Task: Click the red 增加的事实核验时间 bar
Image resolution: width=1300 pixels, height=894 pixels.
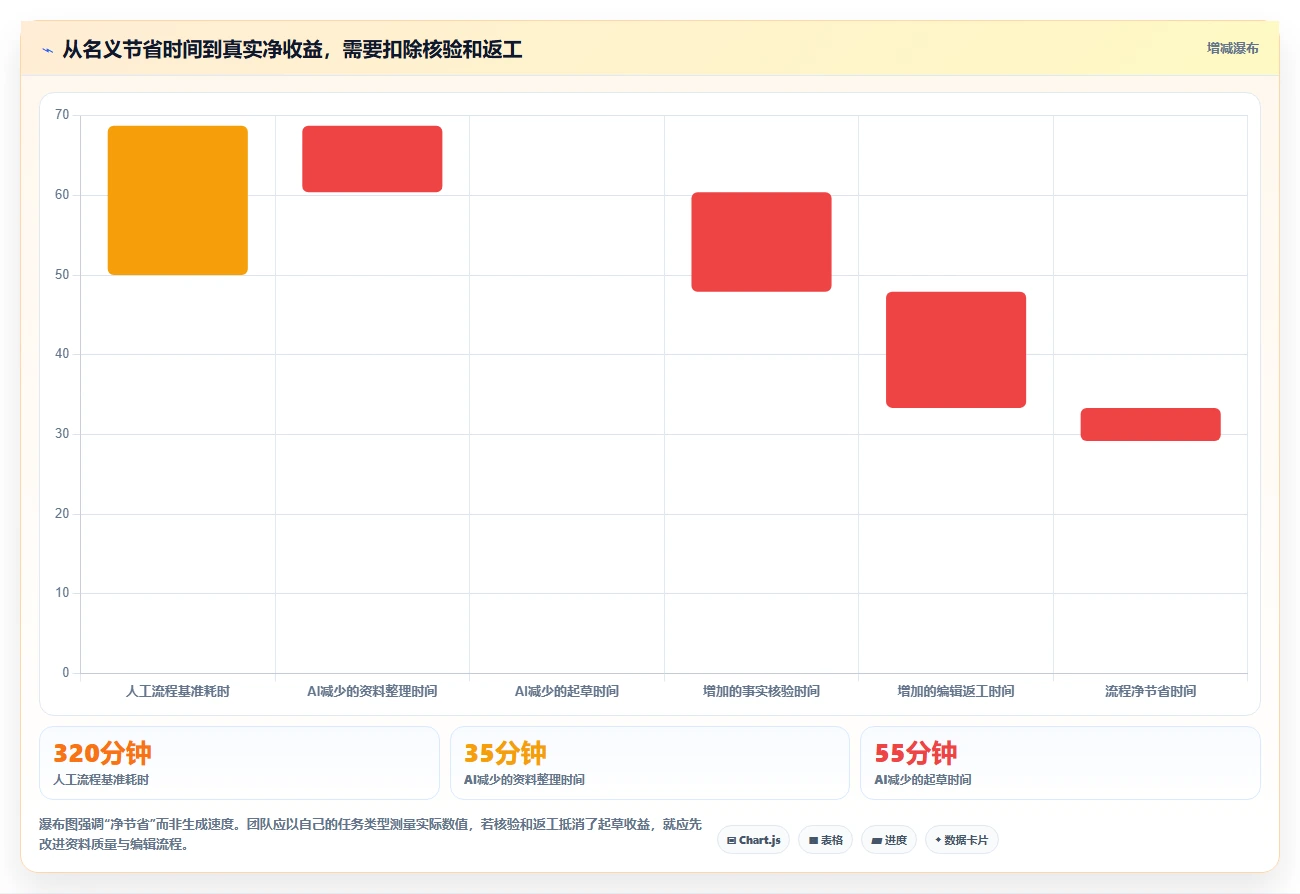Action: tap(761, 242)
